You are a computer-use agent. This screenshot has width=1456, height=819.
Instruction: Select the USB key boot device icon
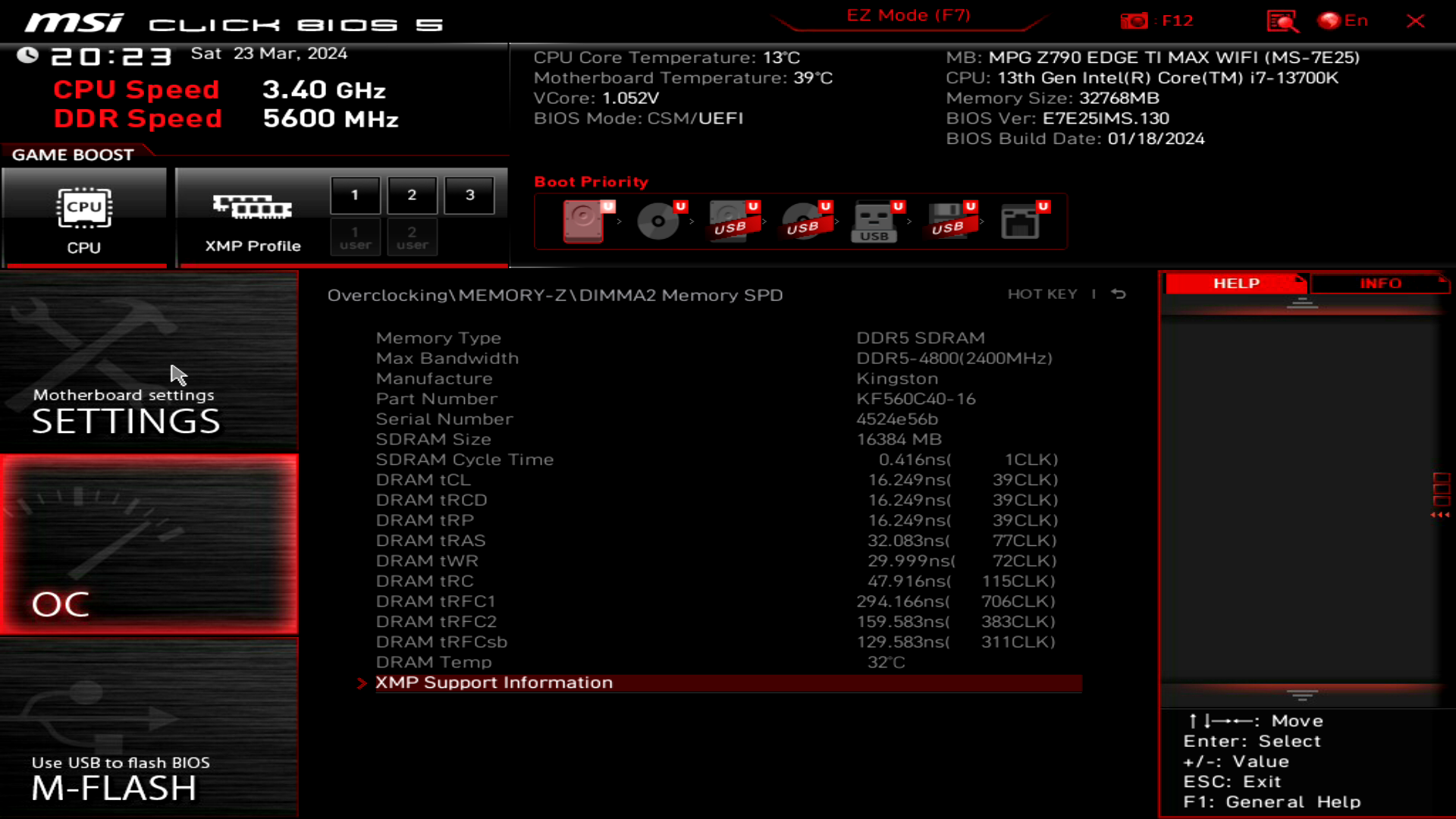[877, 221]
